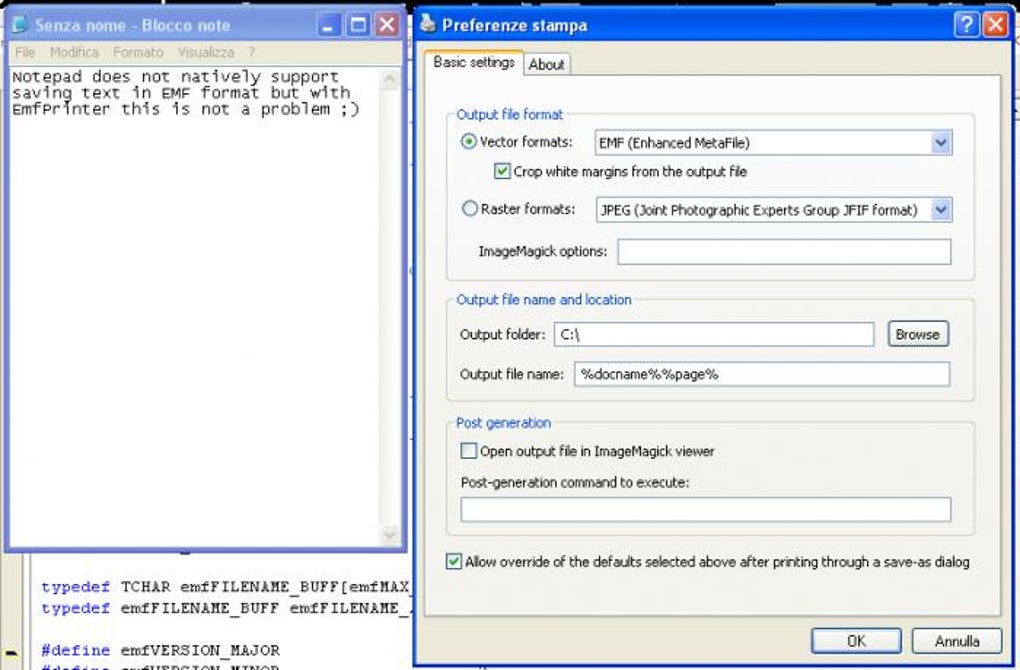
Task: Toggle Allow override of the defaults checkbox
Action: (454, 561)
